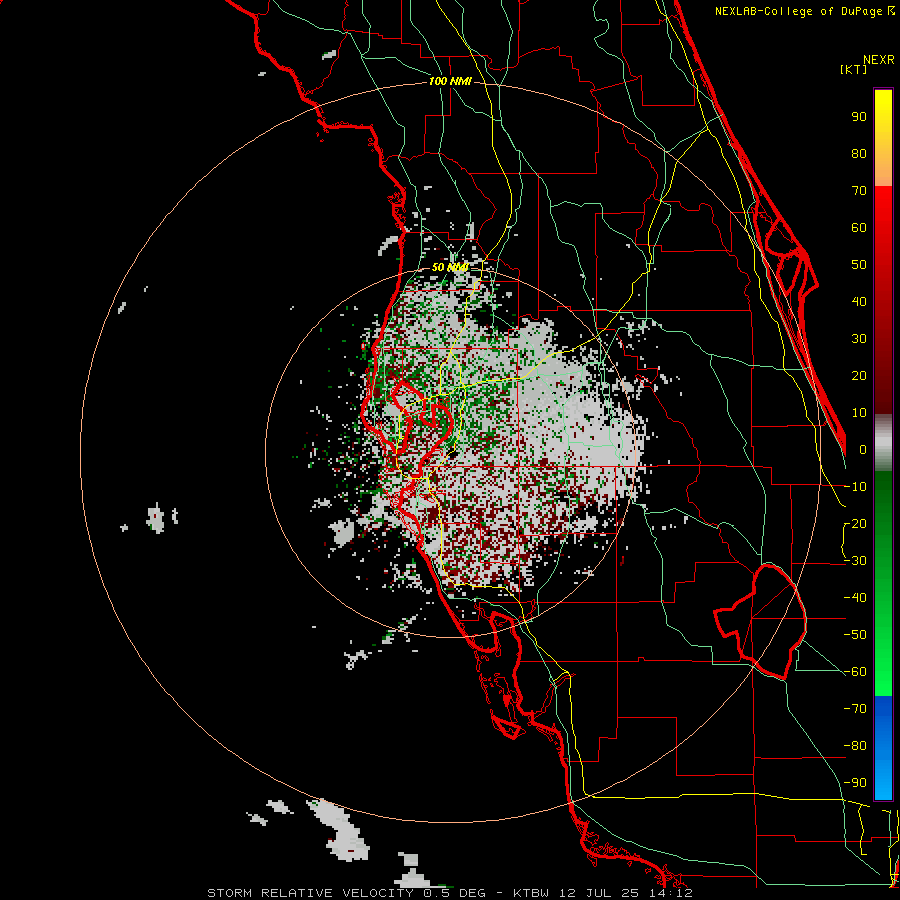Click the blue bottom segment of the color bar
The height and width of the screenshot is (900, 900).
point(883,748)
